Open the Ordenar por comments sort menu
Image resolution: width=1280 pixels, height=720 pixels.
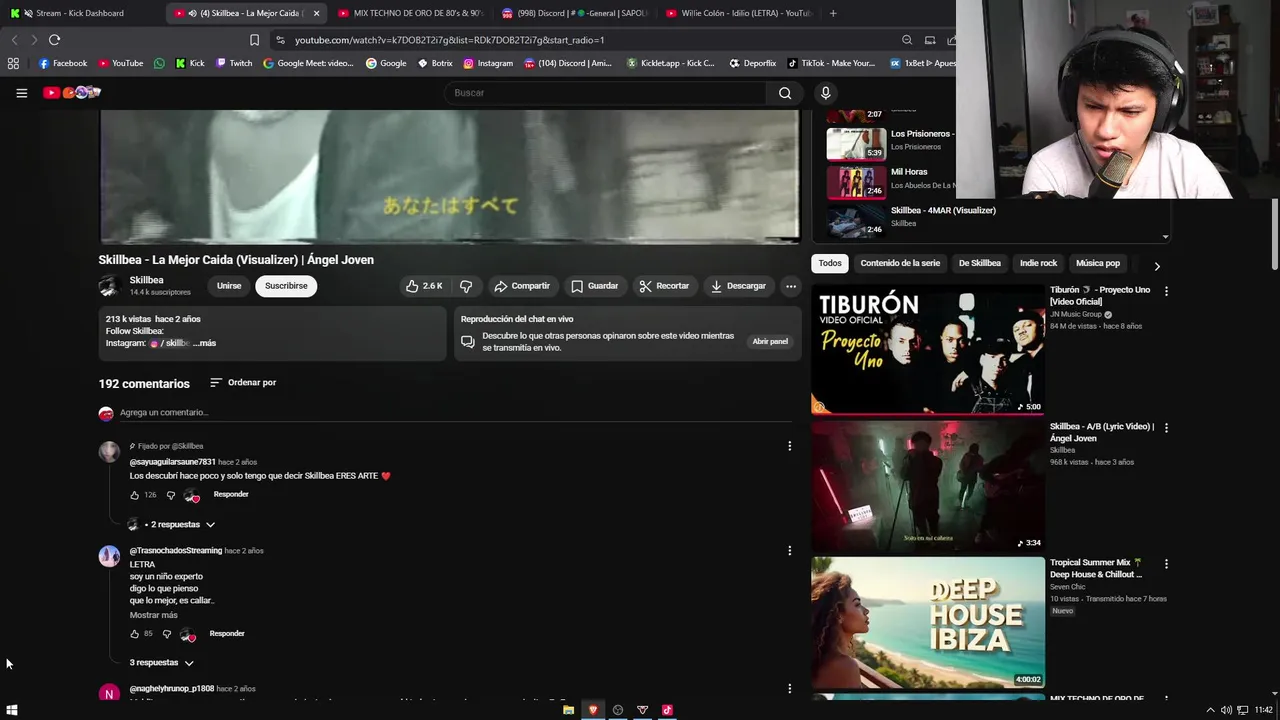(243, 383)
